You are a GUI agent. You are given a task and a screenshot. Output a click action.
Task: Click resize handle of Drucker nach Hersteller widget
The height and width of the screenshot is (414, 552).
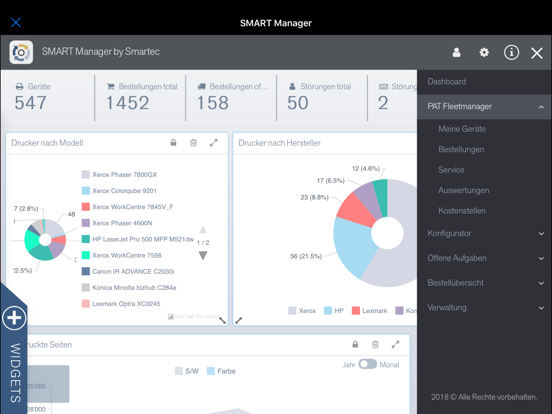(x=239, y=320)
